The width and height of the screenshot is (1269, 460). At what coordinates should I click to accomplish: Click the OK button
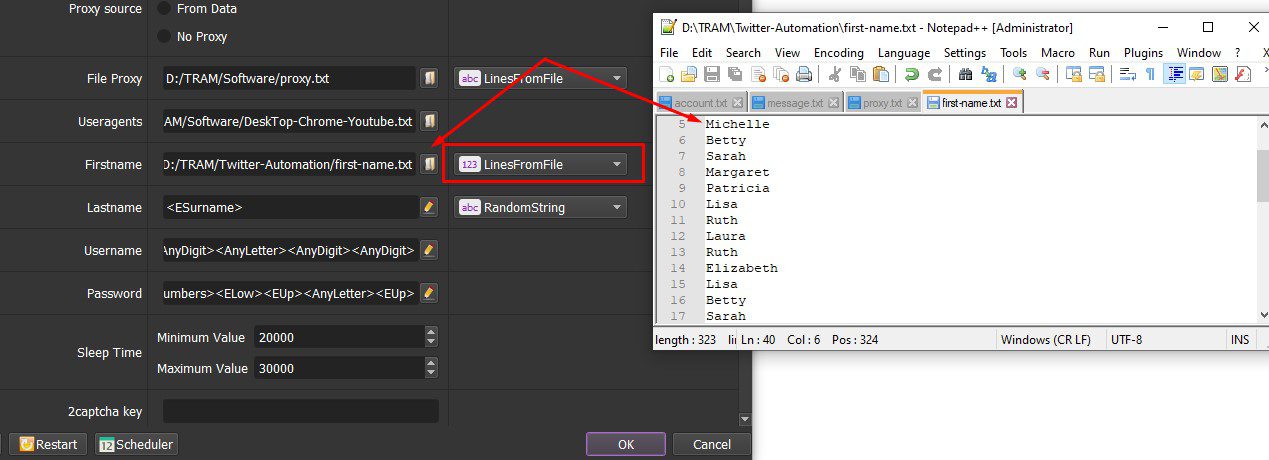pyautogui.click(x=626, y=444)
